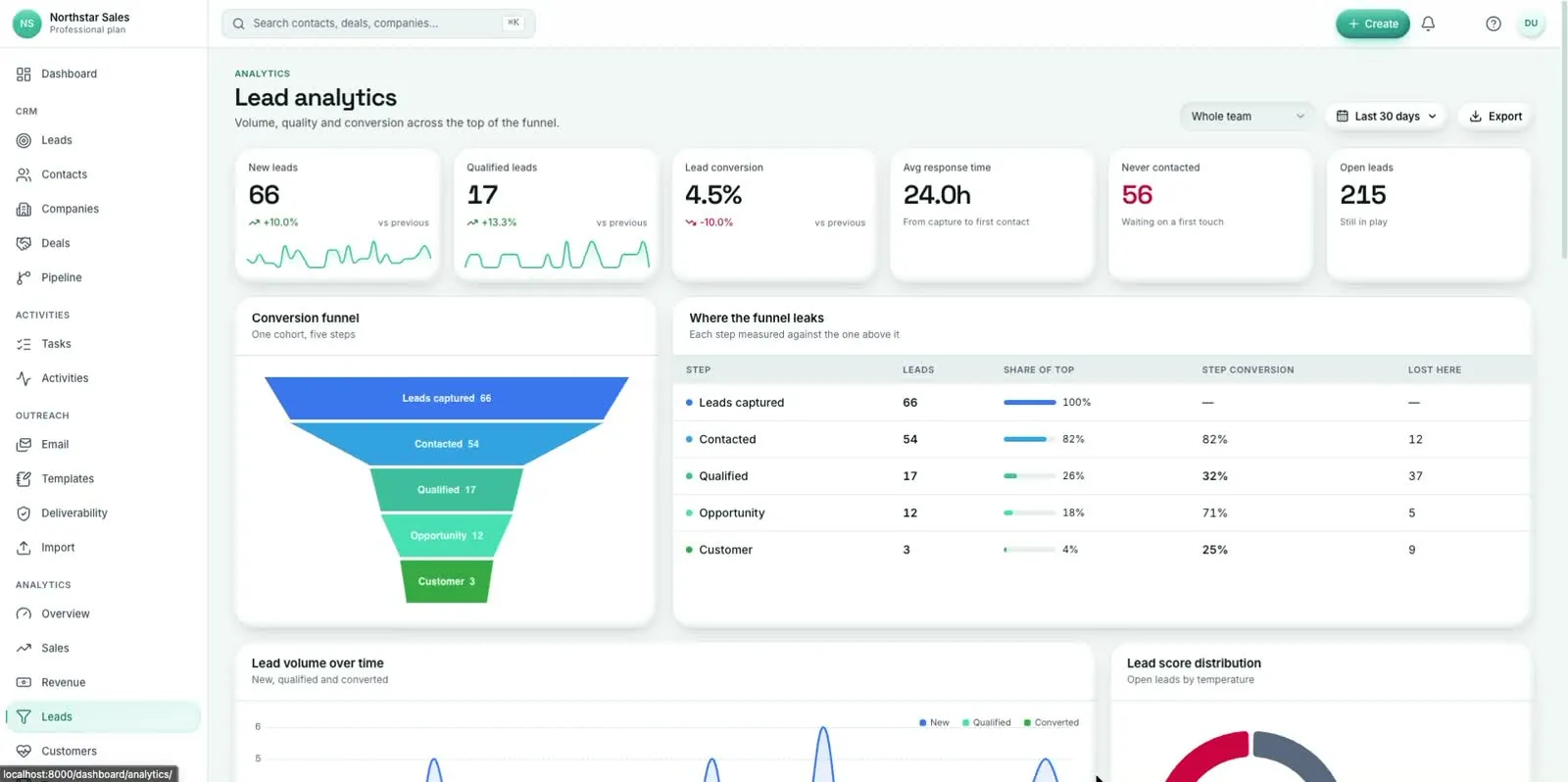Click the Sales trend icon

(x=24, y=649)
